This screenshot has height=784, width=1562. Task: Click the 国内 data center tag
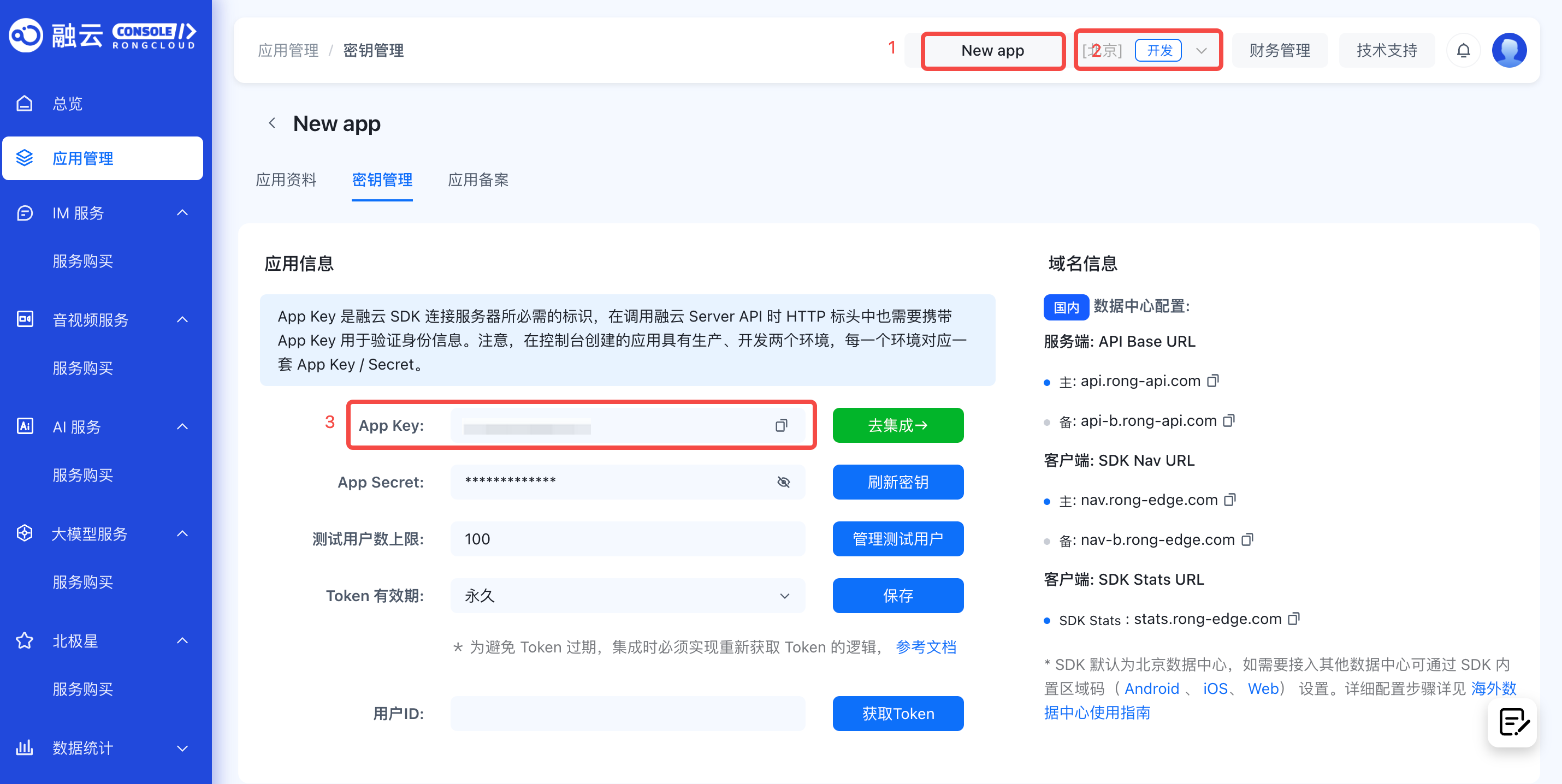1066,307
